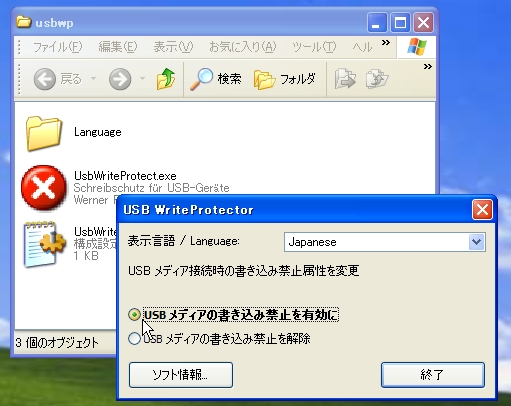The height and width of the screenshot is (406, 511).
Task: Expand the toolbar overflow chevron
Action: point(428,67)
